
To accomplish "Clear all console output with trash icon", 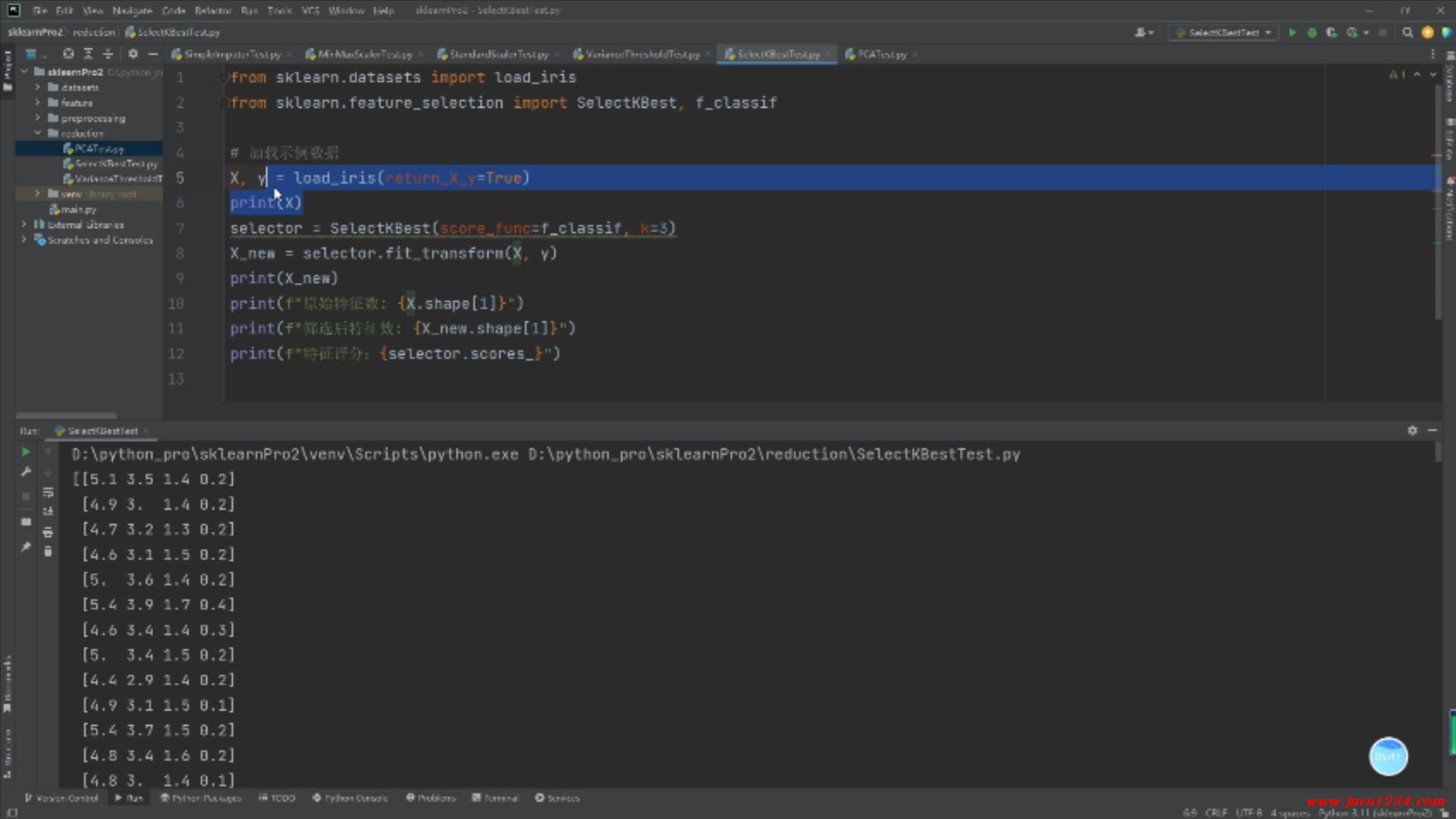I will (48, 551).
